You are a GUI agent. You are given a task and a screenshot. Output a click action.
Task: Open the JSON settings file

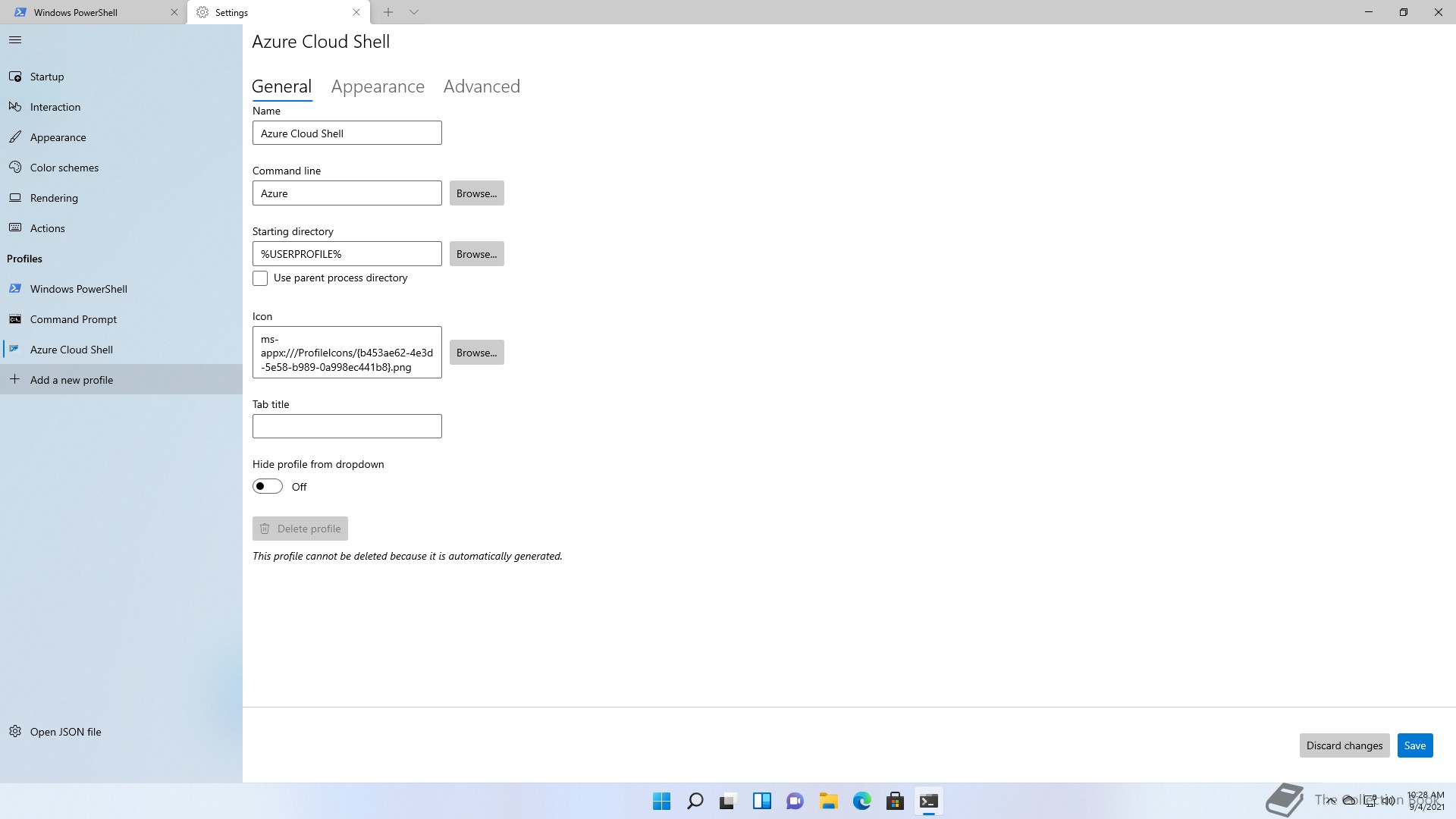65,732
